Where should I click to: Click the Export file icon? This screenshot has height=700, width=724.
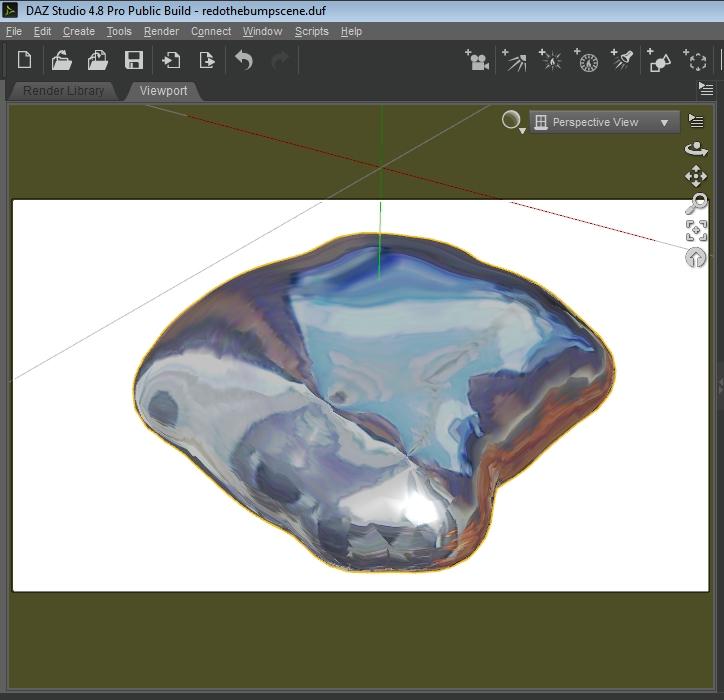click(x=207, y=60)
